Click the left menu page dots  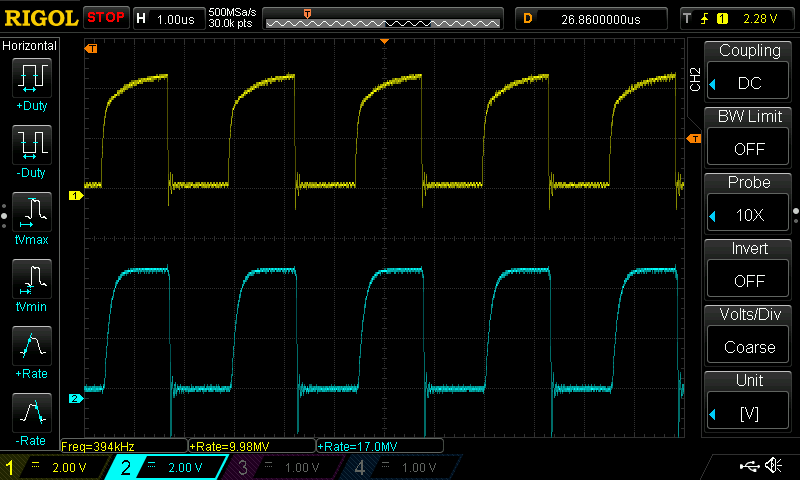click(4, 216)
